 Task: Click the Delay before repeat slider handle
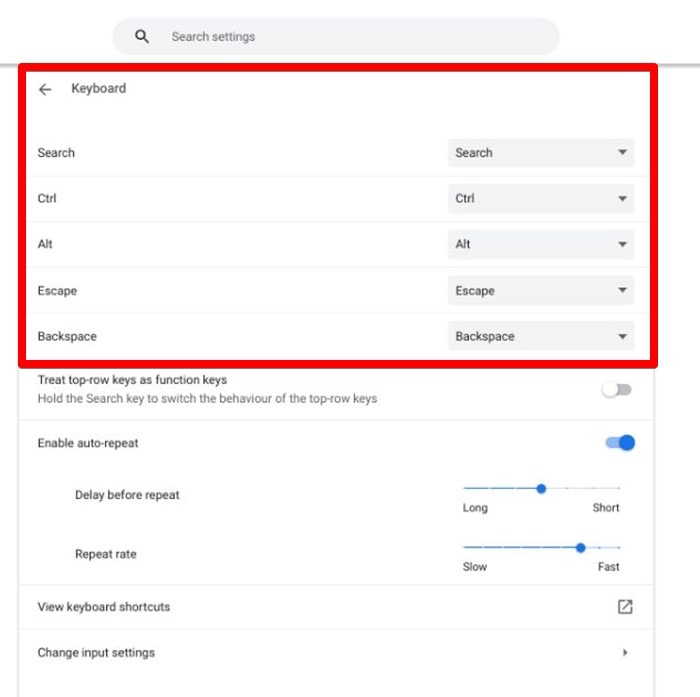[x=541, y=488]
